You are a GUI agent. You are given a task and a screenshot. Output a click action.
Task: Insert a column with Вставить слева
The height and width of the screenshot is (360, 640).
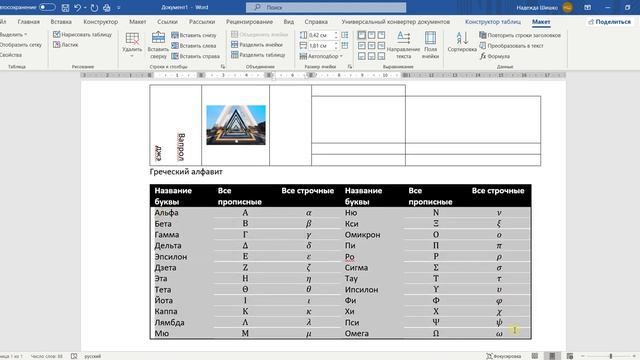(x=194, y=46)
